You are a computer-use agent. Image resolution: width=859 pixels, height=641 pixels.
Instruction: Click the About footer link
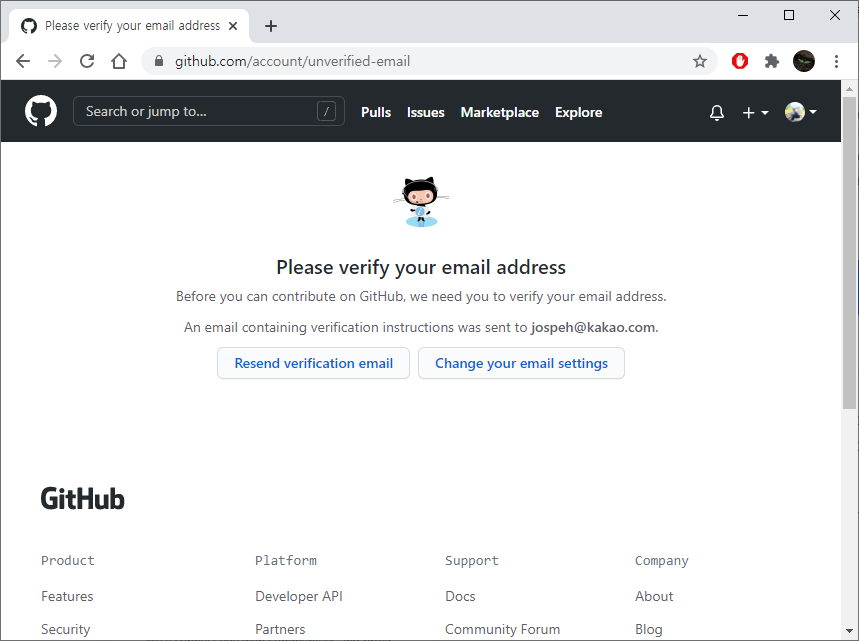coord(654,596)
